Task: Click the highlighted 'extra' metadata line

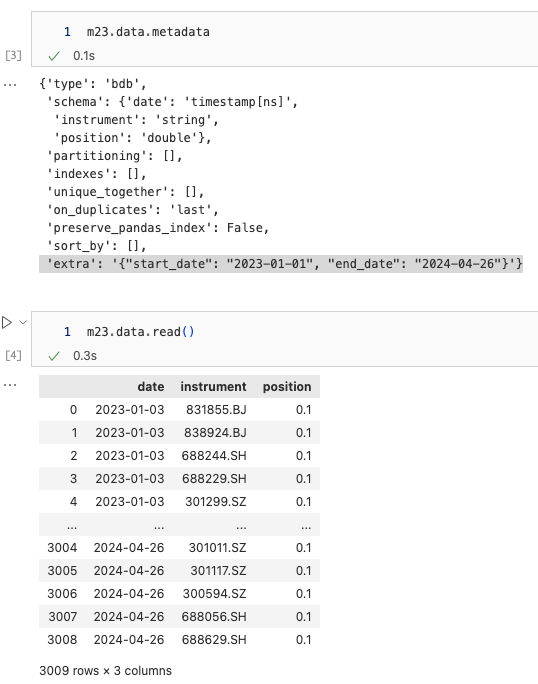Action: click(x=281, y=264)
